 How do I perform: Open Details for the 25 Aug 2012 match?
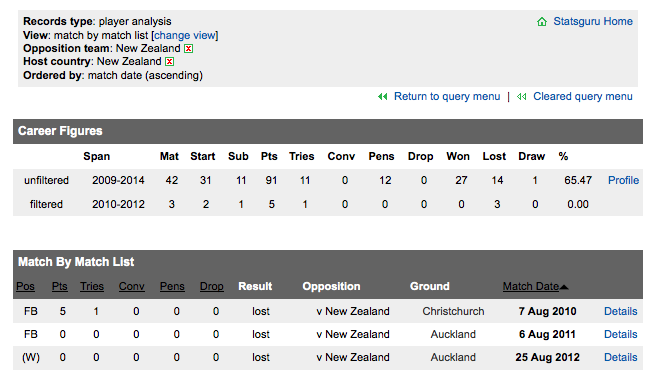pos(621,358)
